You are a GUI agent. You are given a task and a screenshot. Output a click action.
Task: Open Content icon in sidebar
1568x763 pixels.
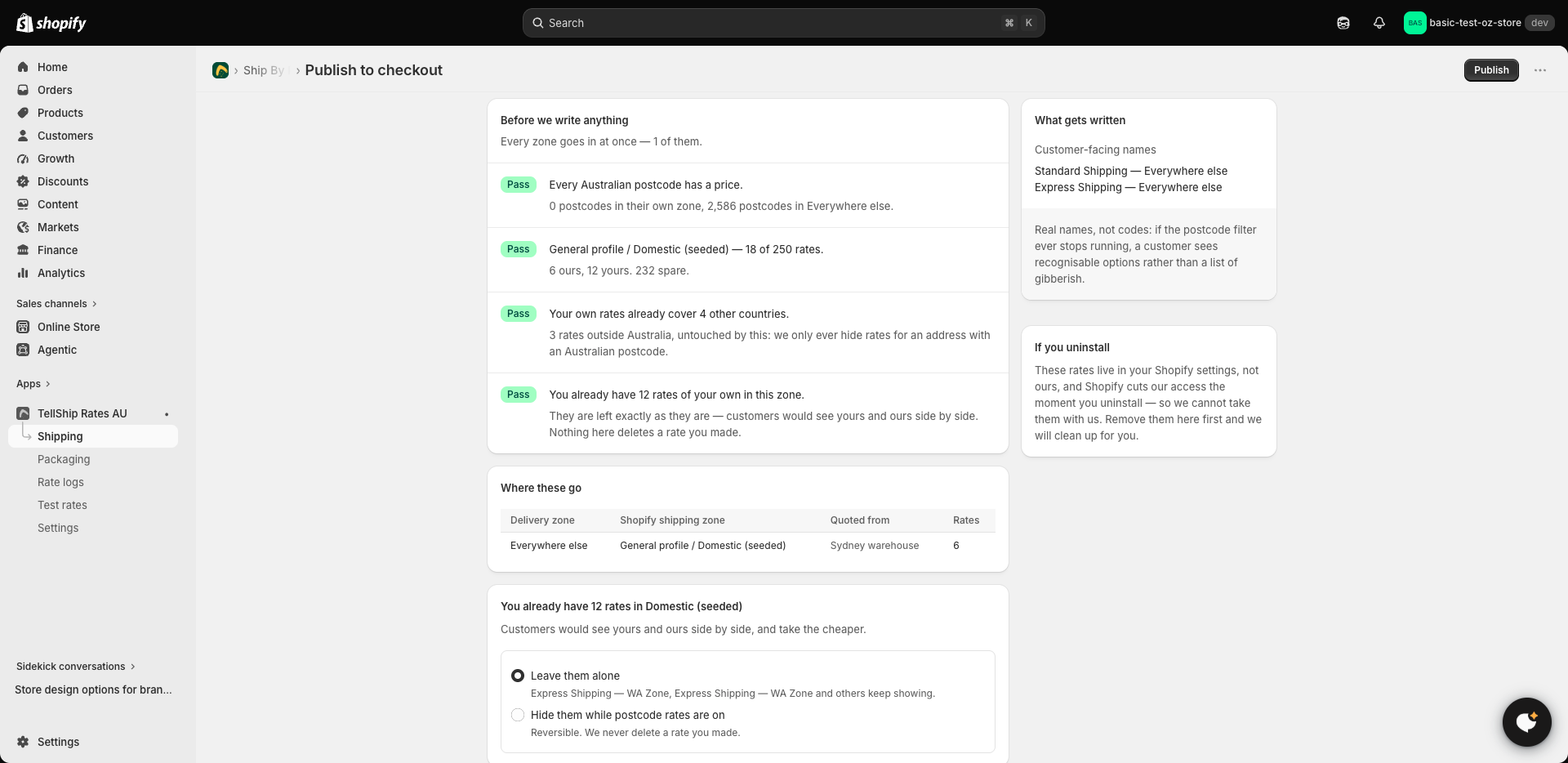[x=23, y=204]
